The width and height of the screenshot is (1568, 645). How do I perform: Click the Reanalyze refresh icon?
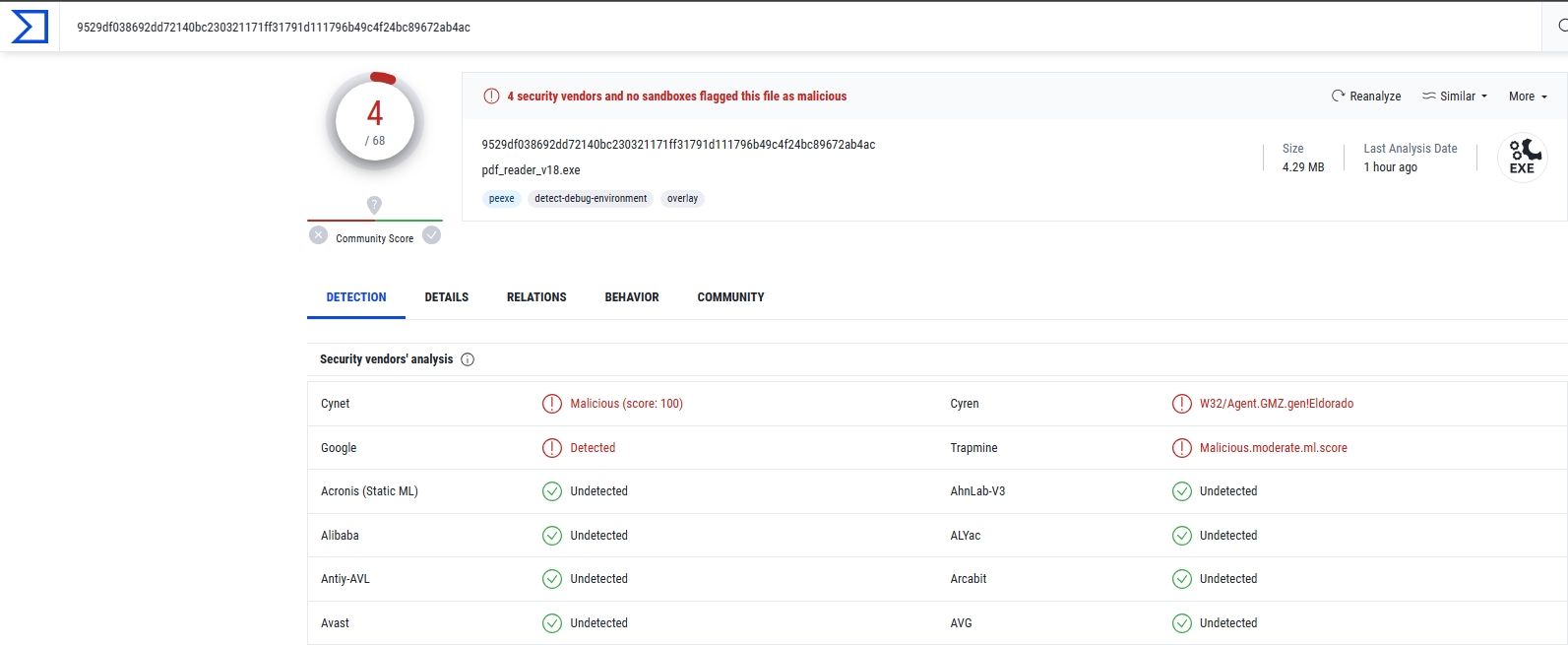click(x=1338, y=96)
